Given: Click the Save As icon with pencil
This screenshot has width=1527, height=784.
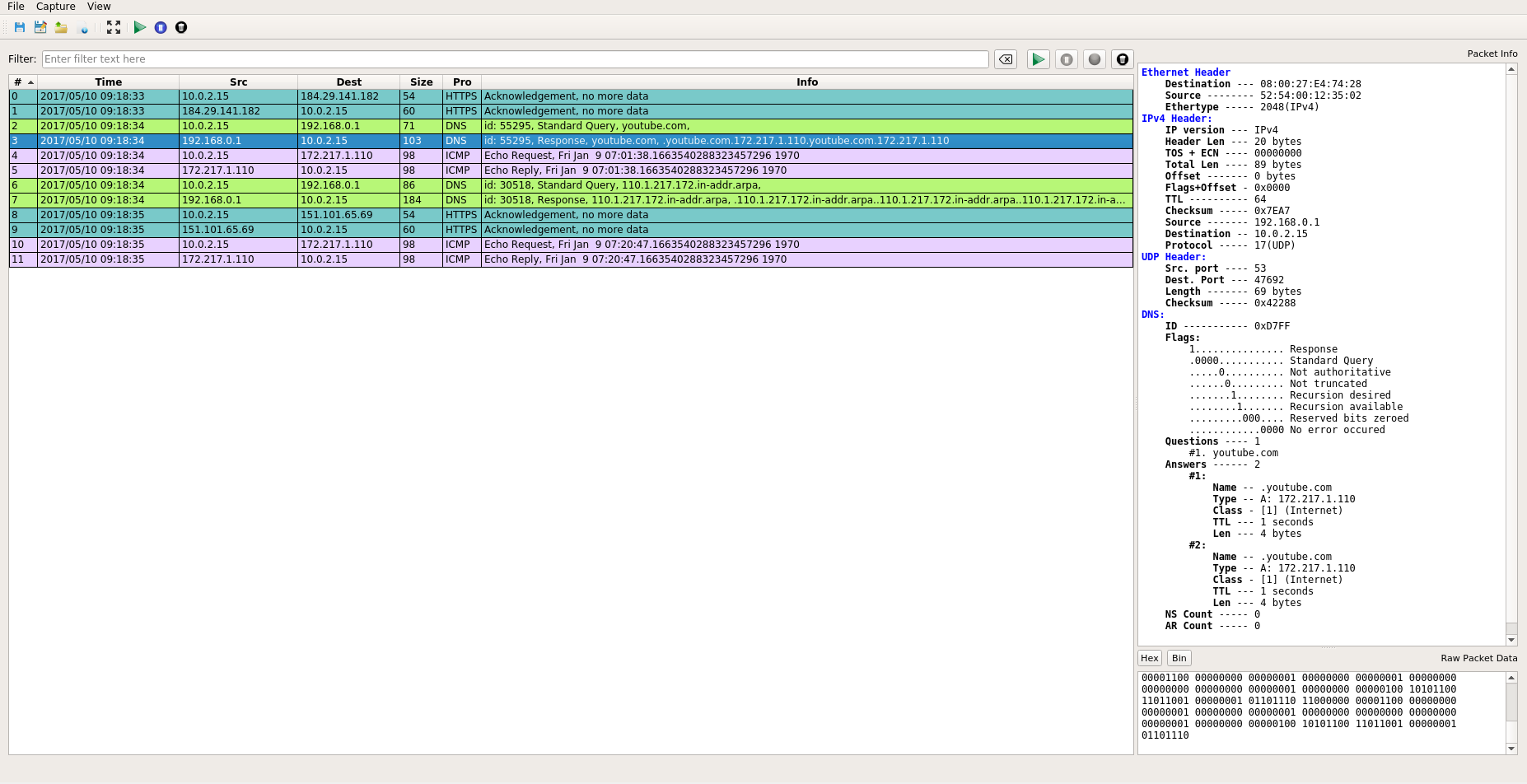Looking at the screenshot, I should click(x=40, y=27).
